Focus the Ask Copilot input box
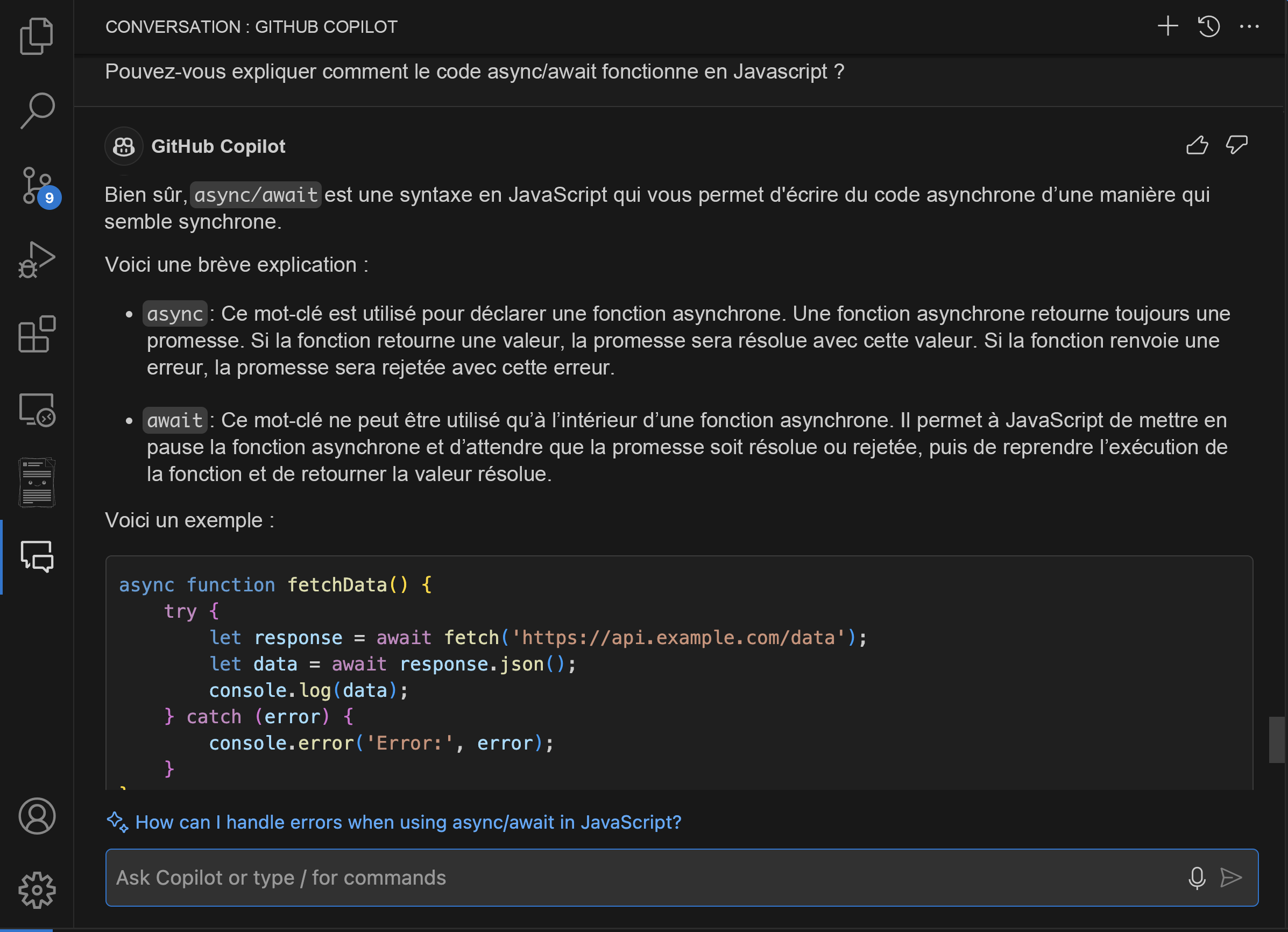Image resolution: width=1288 pixels, height=932 pixels. [x=642, y=878]
